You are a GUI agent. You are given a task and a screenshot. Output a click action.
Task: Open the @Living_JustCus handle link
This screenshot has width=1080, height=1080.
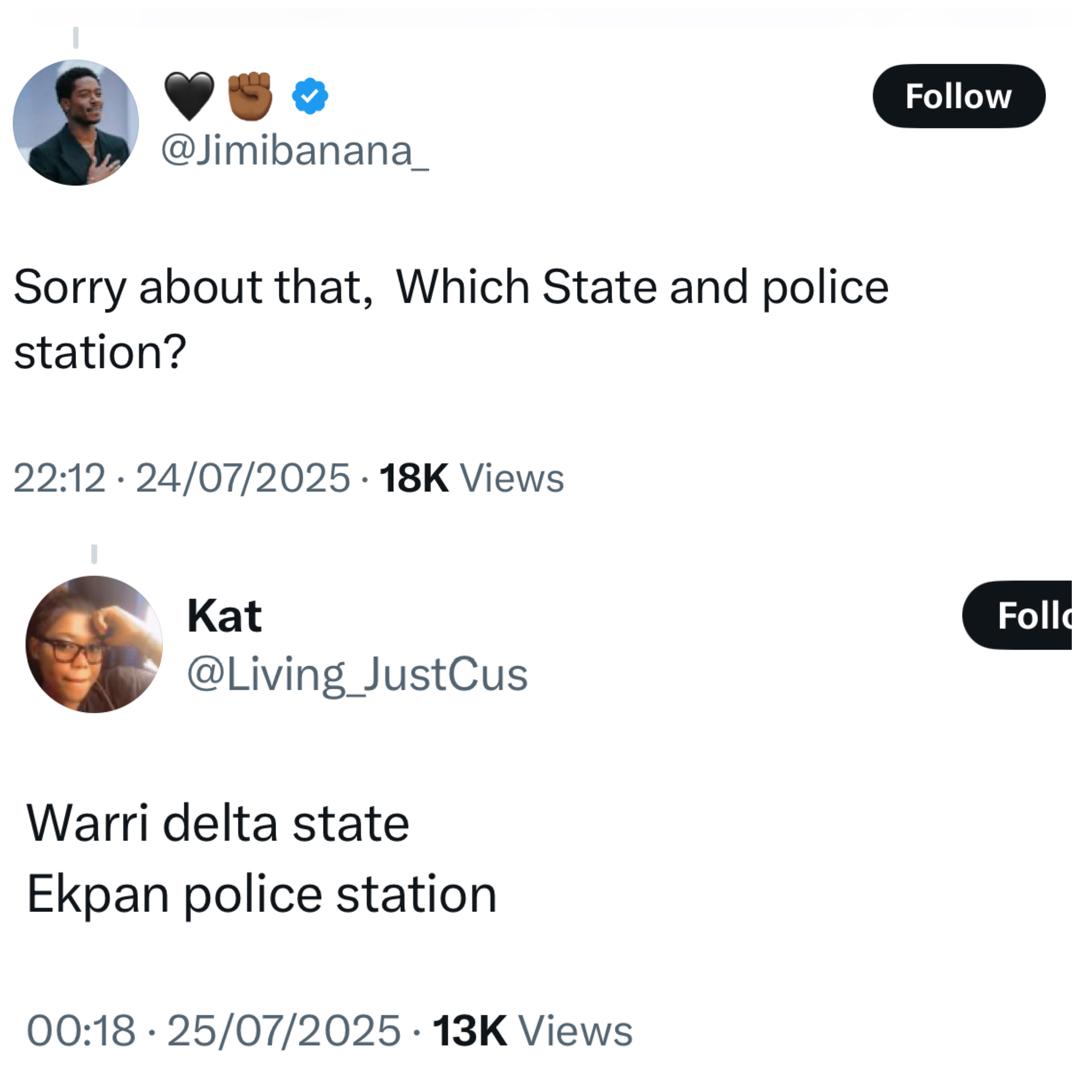point(357,675)
